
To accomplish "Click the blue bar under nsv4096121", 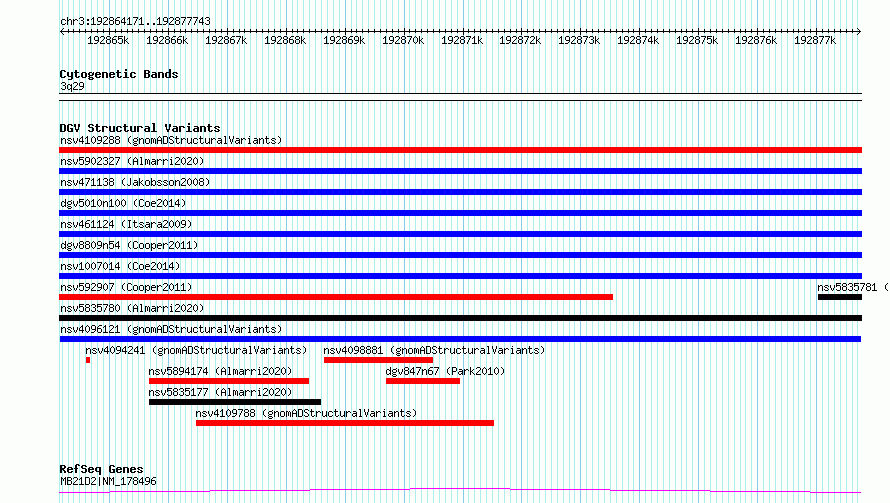I will pos(460,339).
